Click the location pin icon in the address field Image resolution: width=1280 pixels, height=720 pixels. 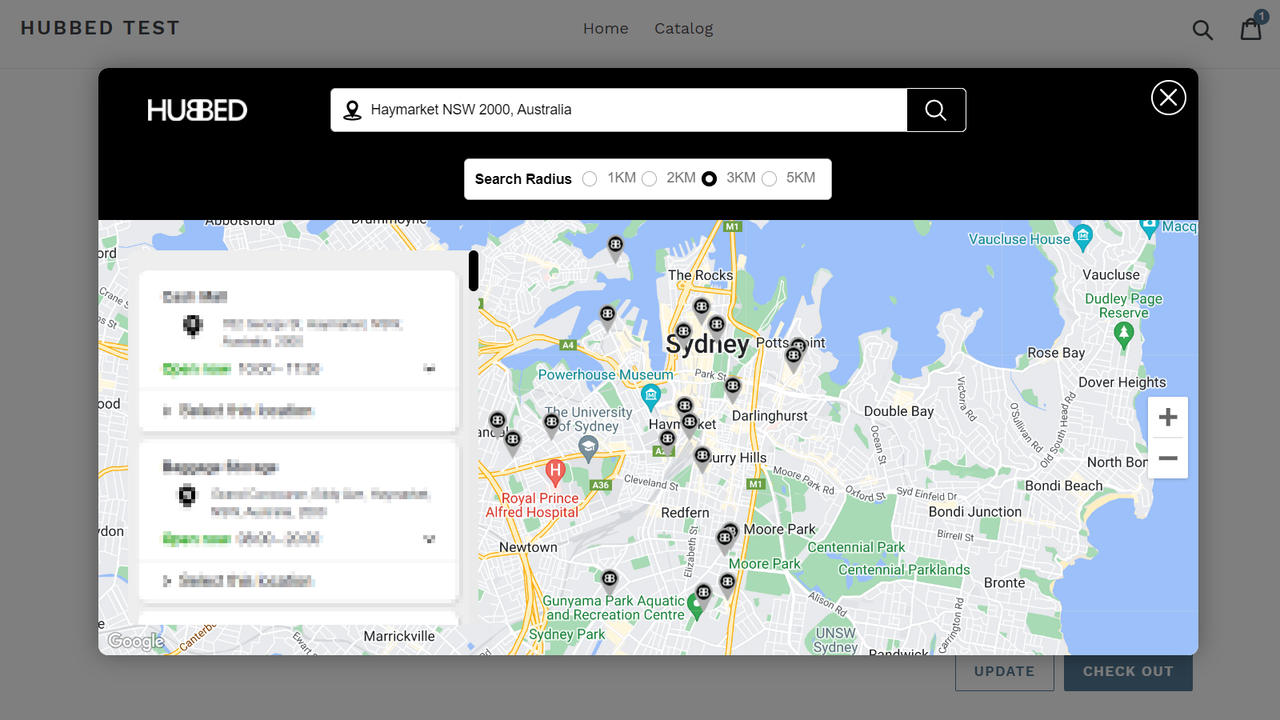pyautogui.click(x=352, y=110)
